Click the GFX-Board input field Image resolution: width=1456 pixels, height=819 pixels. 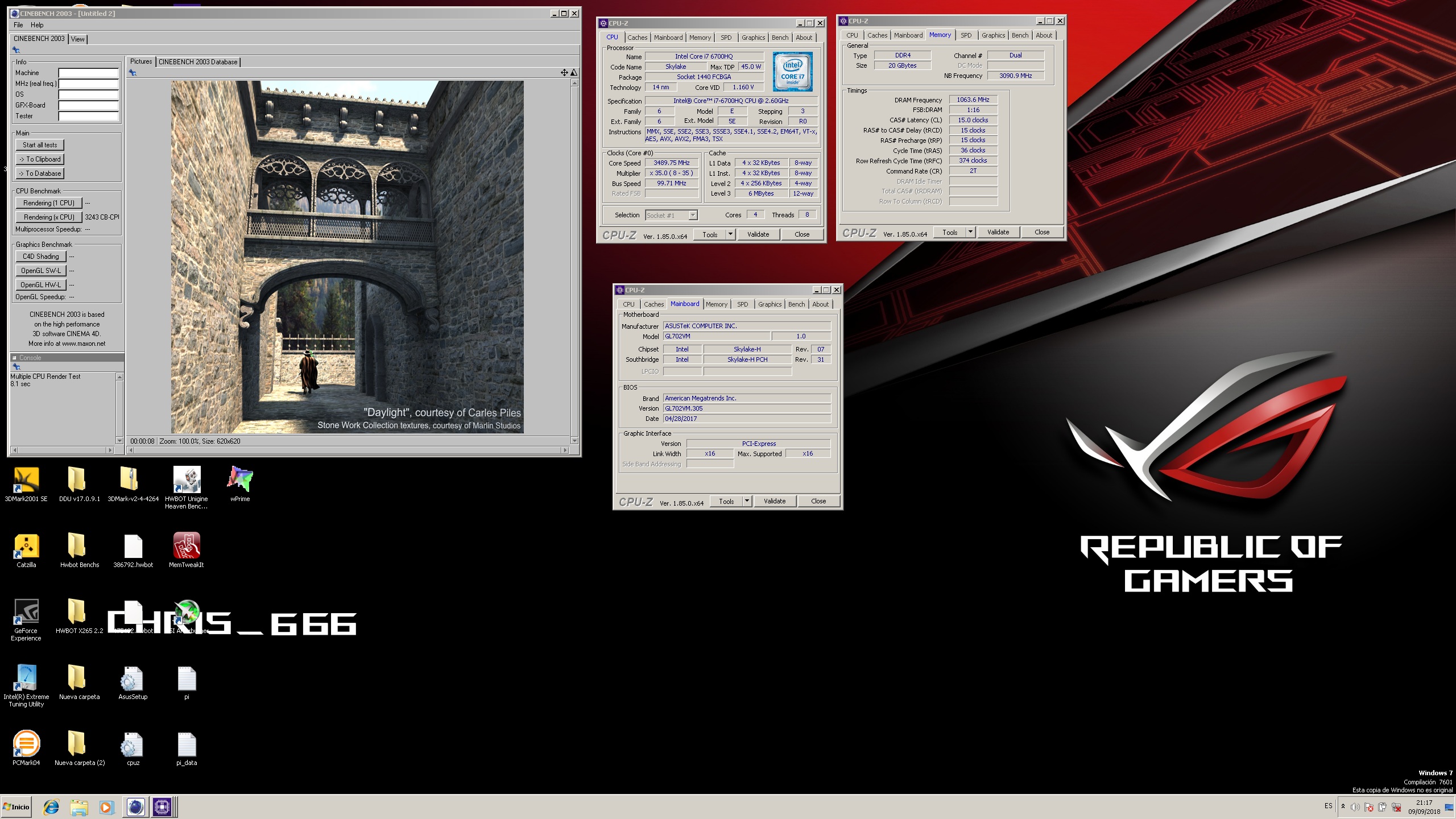coord(88,105)
